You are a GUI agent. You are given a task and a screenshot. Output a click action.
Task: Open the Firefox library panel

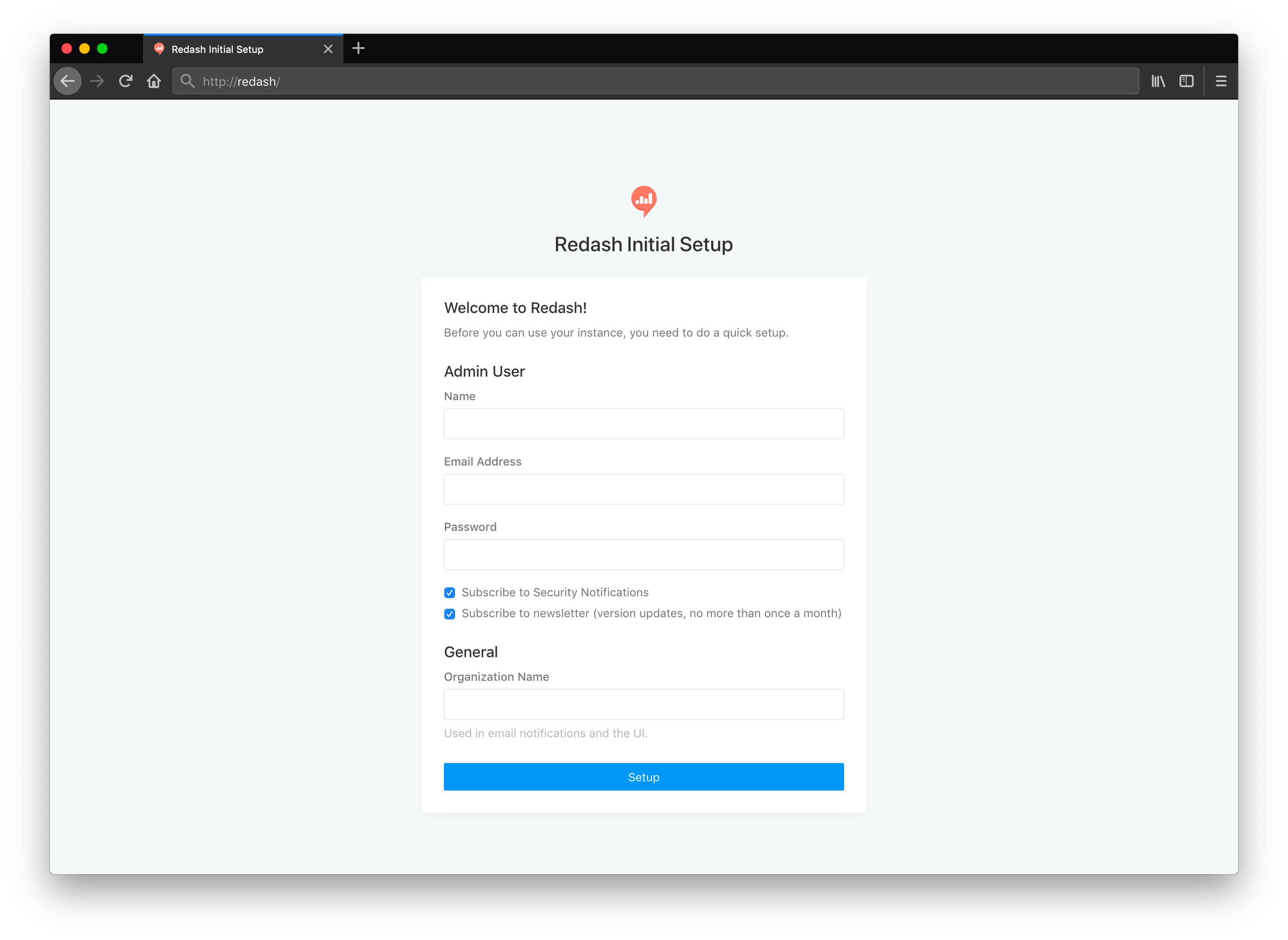[x=1158, y=81]
